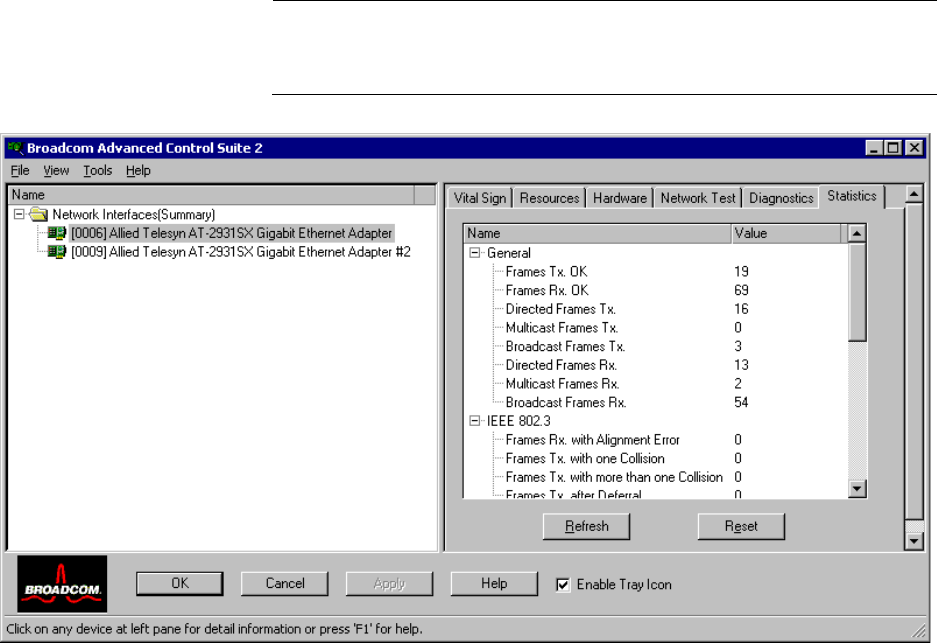937x643 pixels.
Task: Select Network Interfaces(Summary) tree label
Action: 134,214
